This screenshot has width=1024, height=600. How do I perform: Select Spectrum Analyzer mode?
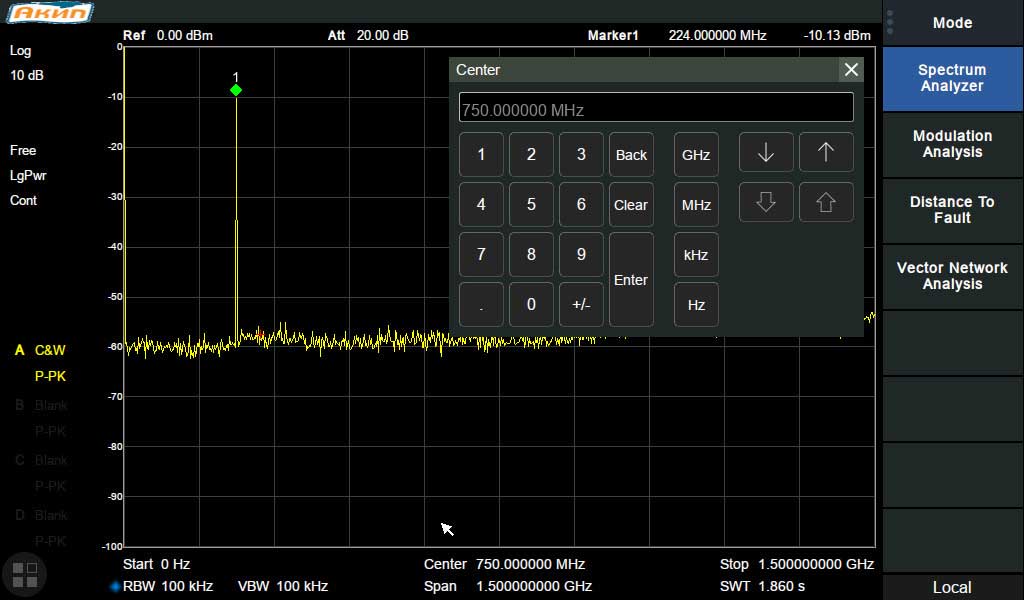[x=952, y=78]
